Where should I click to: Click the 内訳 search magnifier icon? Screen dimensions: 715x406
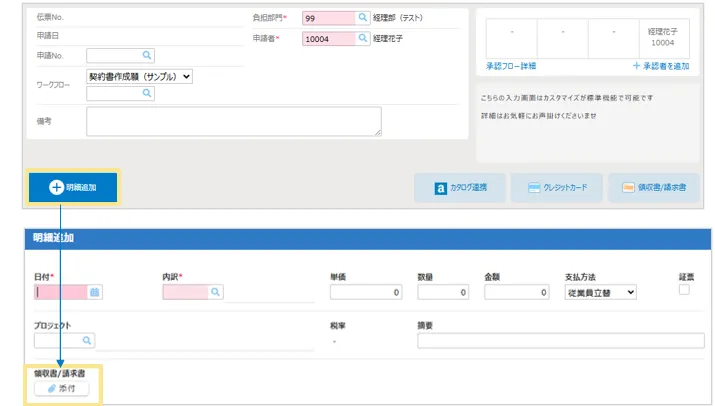(x=215, y=292)
